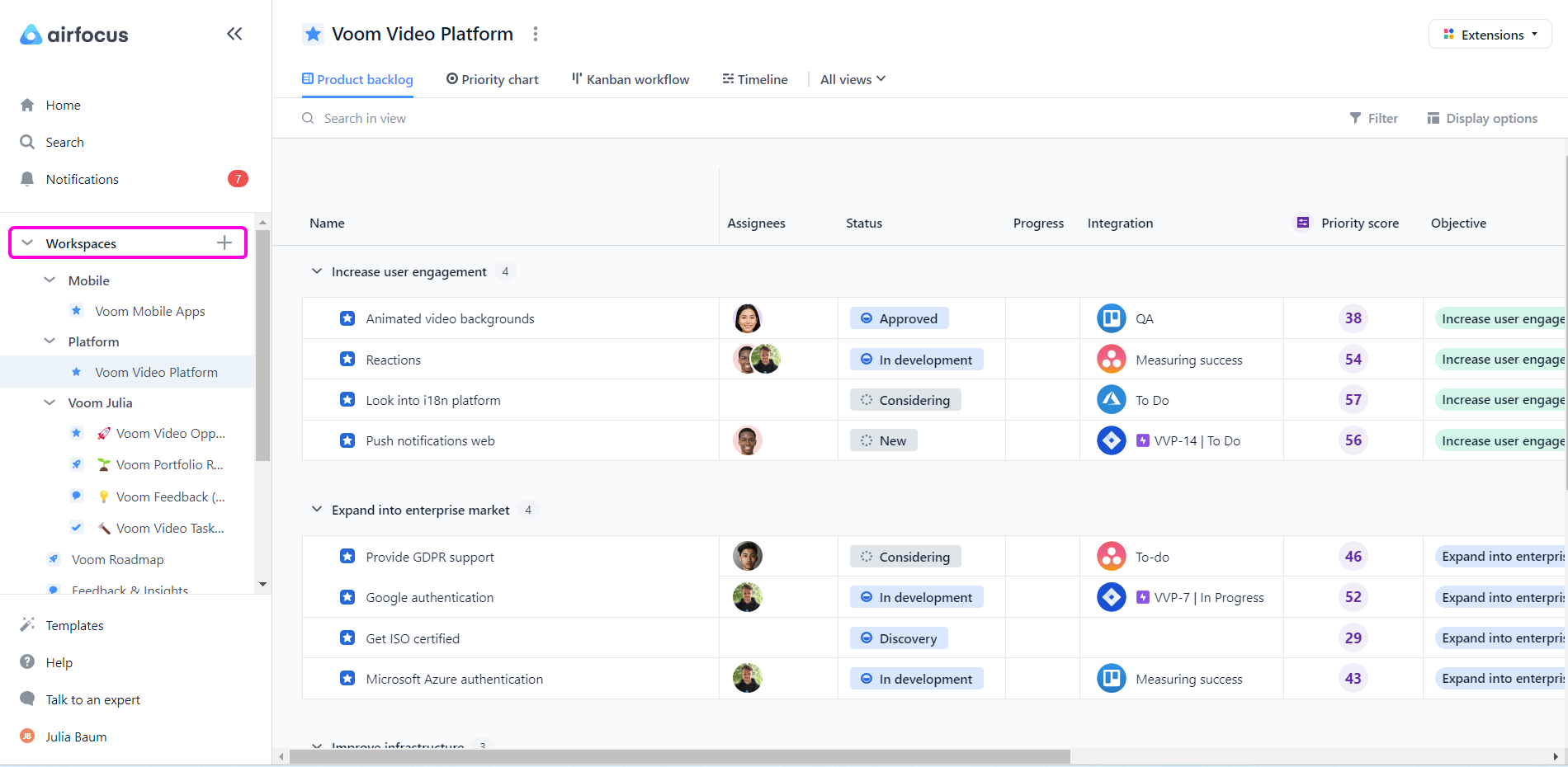Open the Filter options

click(1373, 118)
